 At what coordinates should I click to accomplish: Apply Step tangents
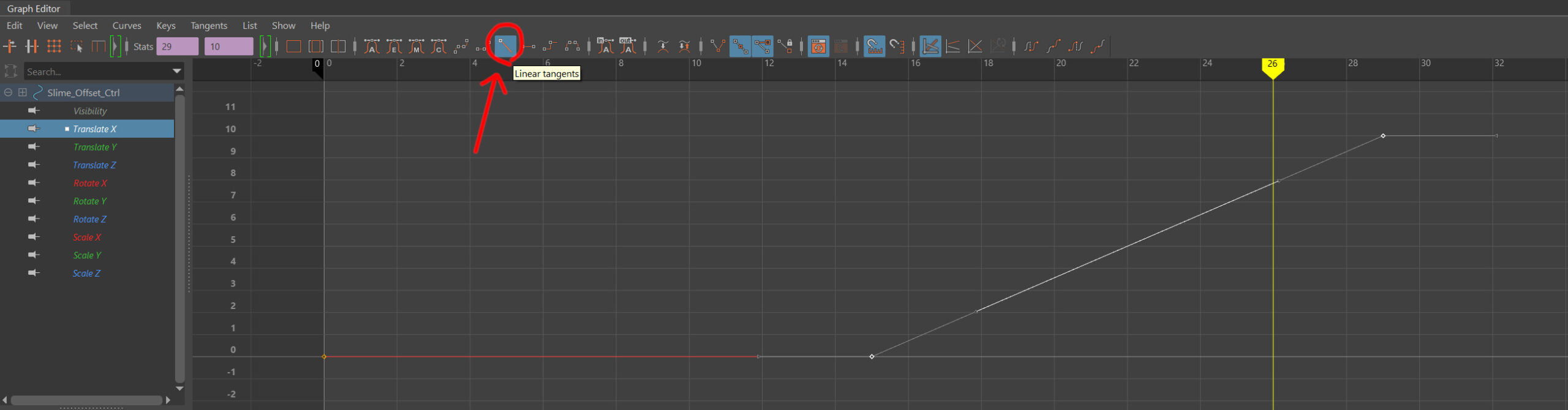point(550,46)
